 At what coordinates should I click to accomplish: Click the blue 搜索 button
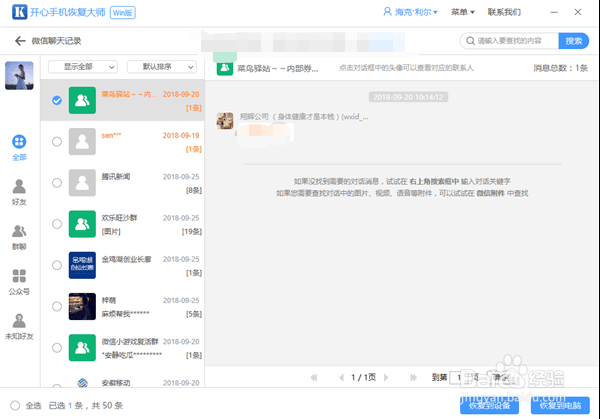click(573, 41)
